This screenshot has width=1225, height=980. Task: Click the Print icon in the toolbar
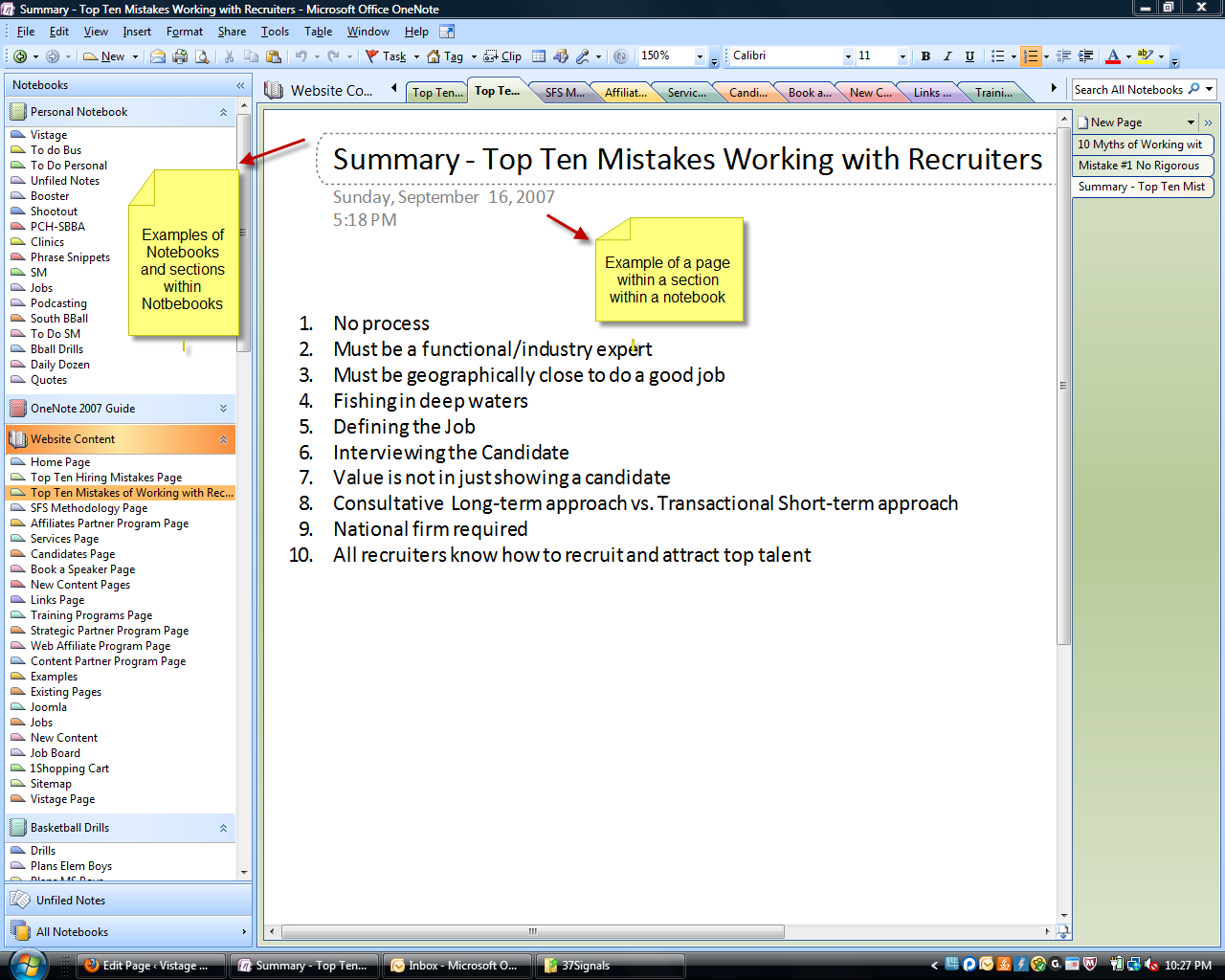[x=180, y=56]
